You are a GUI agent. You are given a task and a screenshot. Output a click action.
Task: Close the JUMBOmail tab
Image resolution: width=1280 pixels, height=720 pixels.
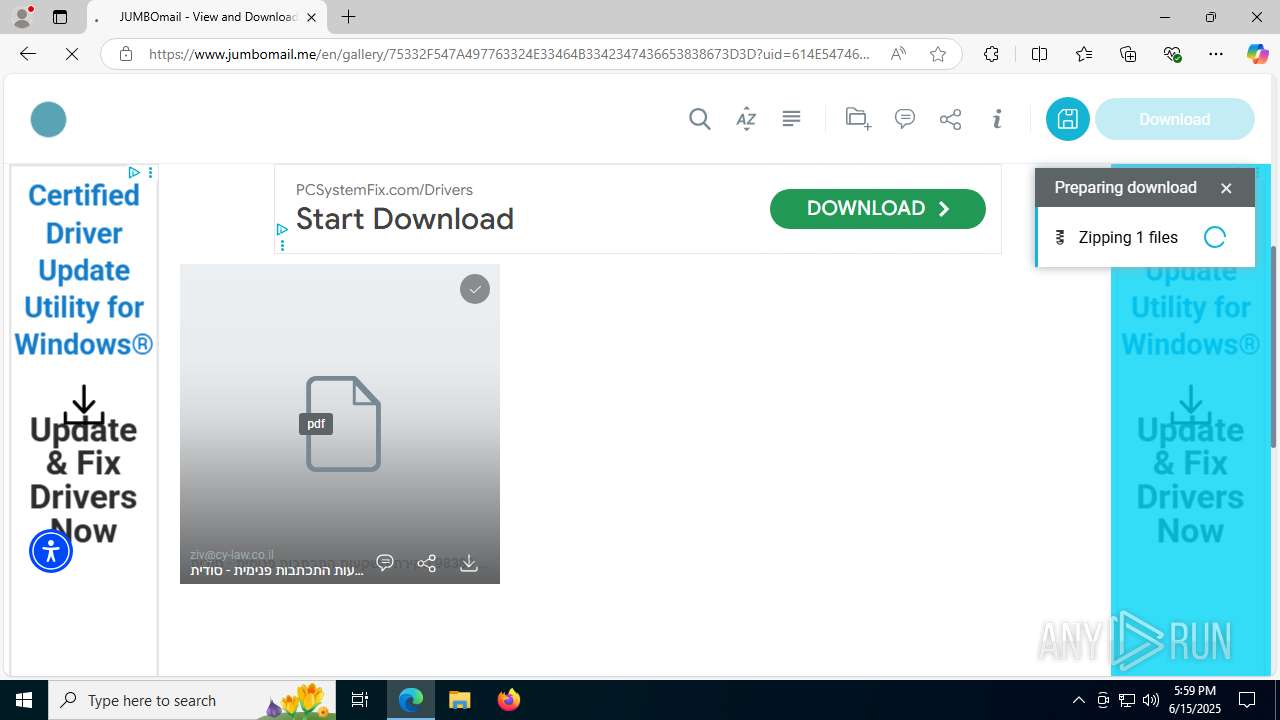(x=311, y=17)
